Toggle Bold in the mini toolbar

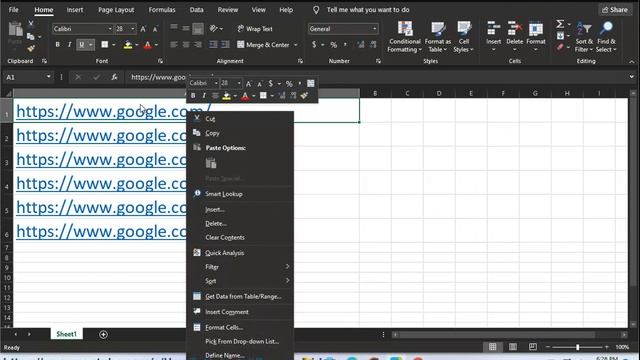pos(193,96)
